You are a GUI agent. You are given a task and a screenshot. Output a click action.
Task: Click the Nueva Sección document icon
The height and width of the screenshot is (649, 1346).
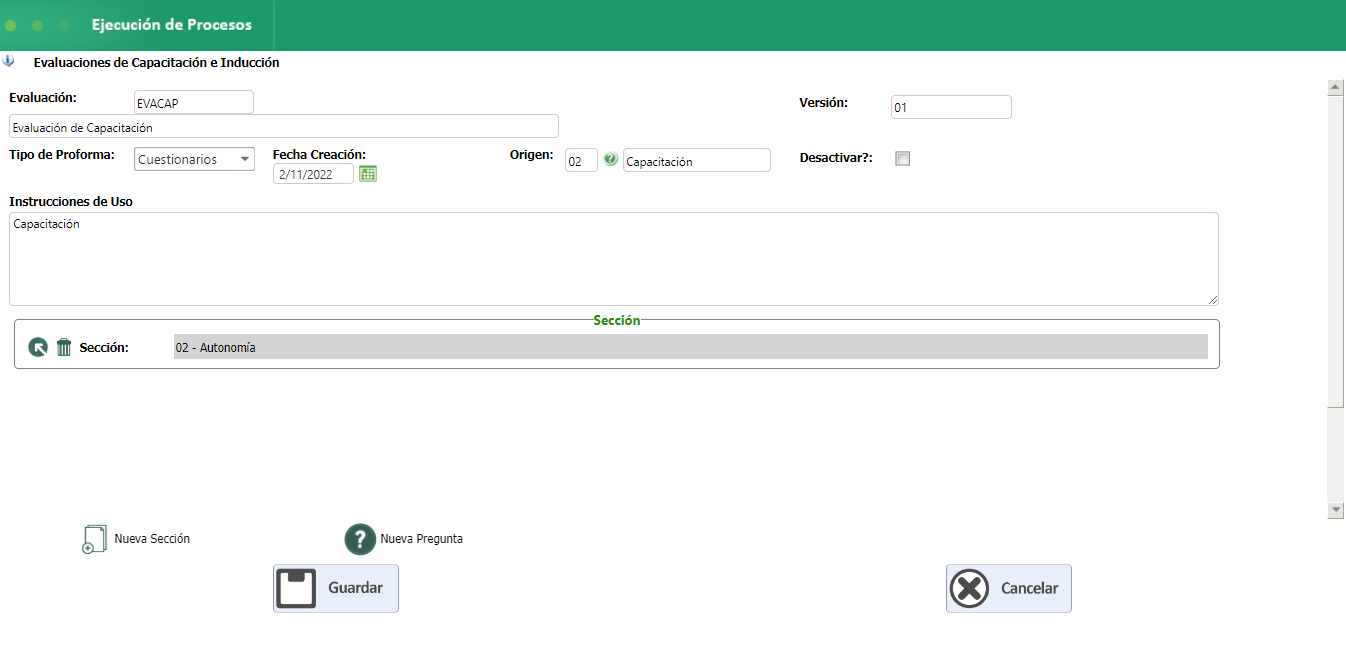93,539
